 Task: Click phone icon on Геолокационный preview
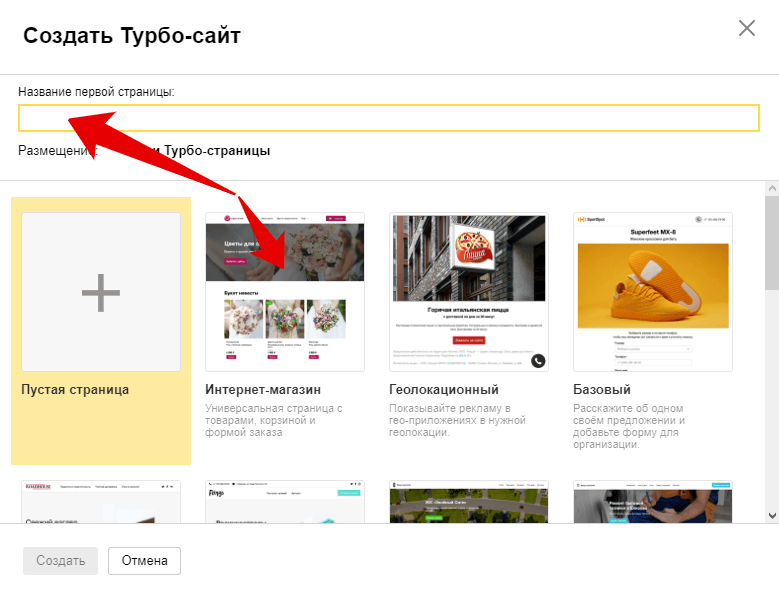coord(538,361)
